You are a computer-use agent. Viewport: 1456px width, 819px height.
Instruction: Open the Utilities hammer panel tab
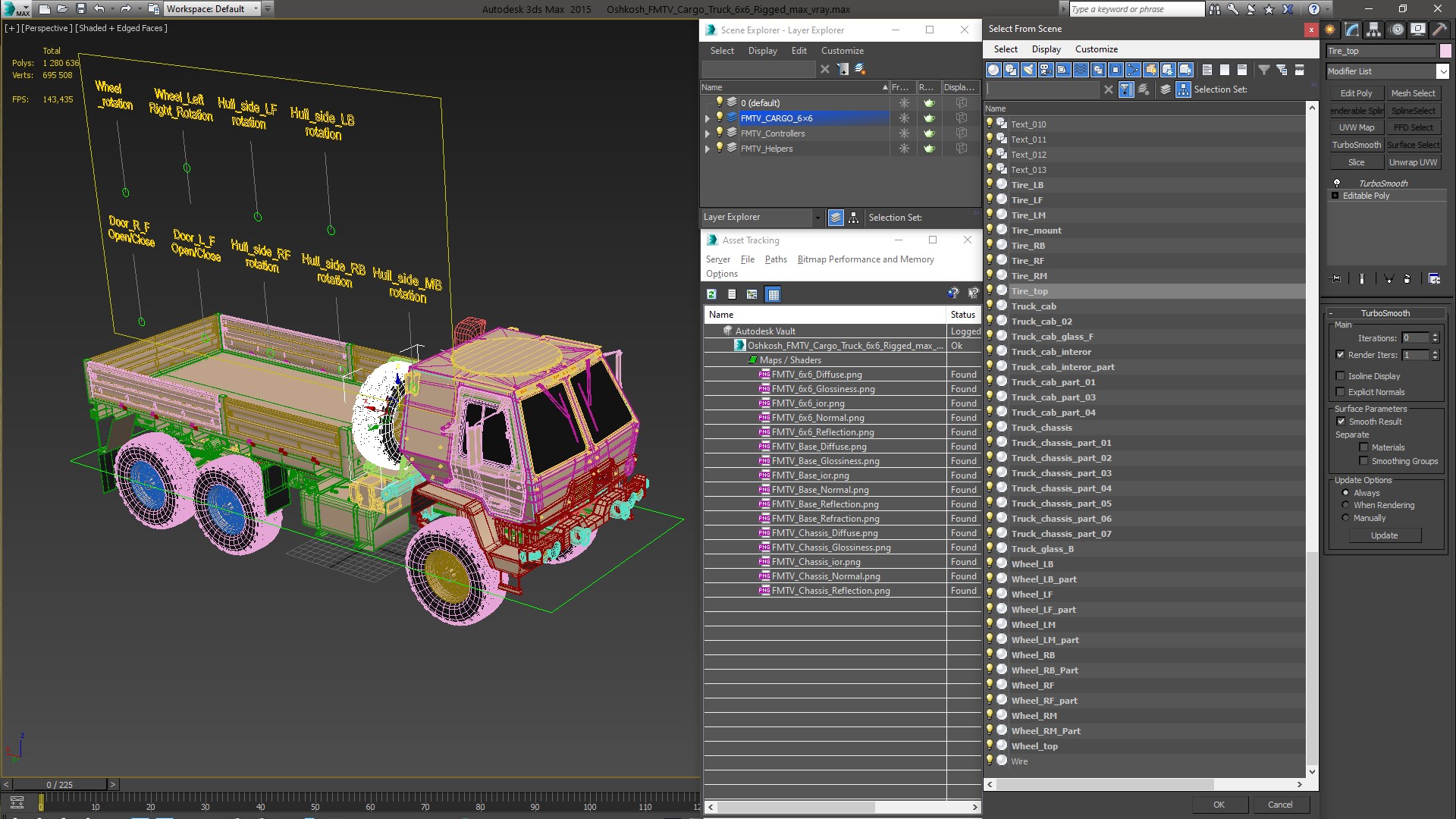(x=1439, y=30)
